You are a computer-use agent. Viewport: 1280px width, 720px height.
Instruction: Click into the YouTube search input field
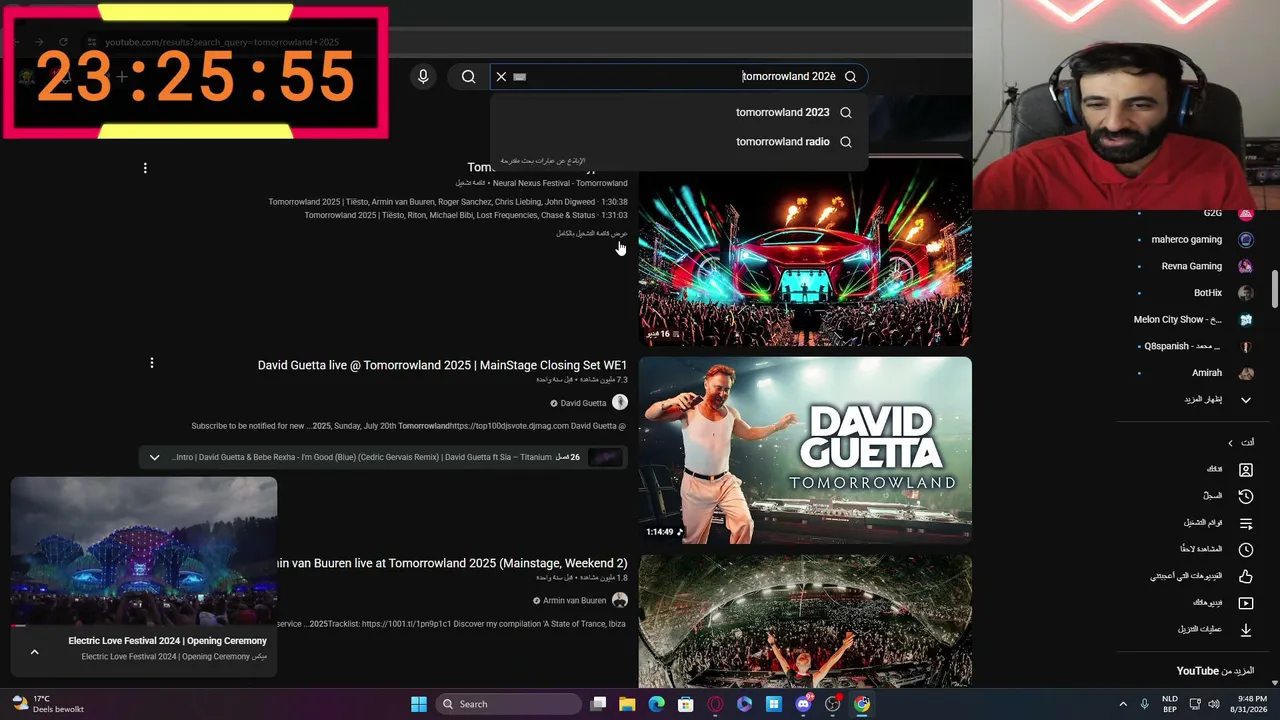[x=678, y=76]
